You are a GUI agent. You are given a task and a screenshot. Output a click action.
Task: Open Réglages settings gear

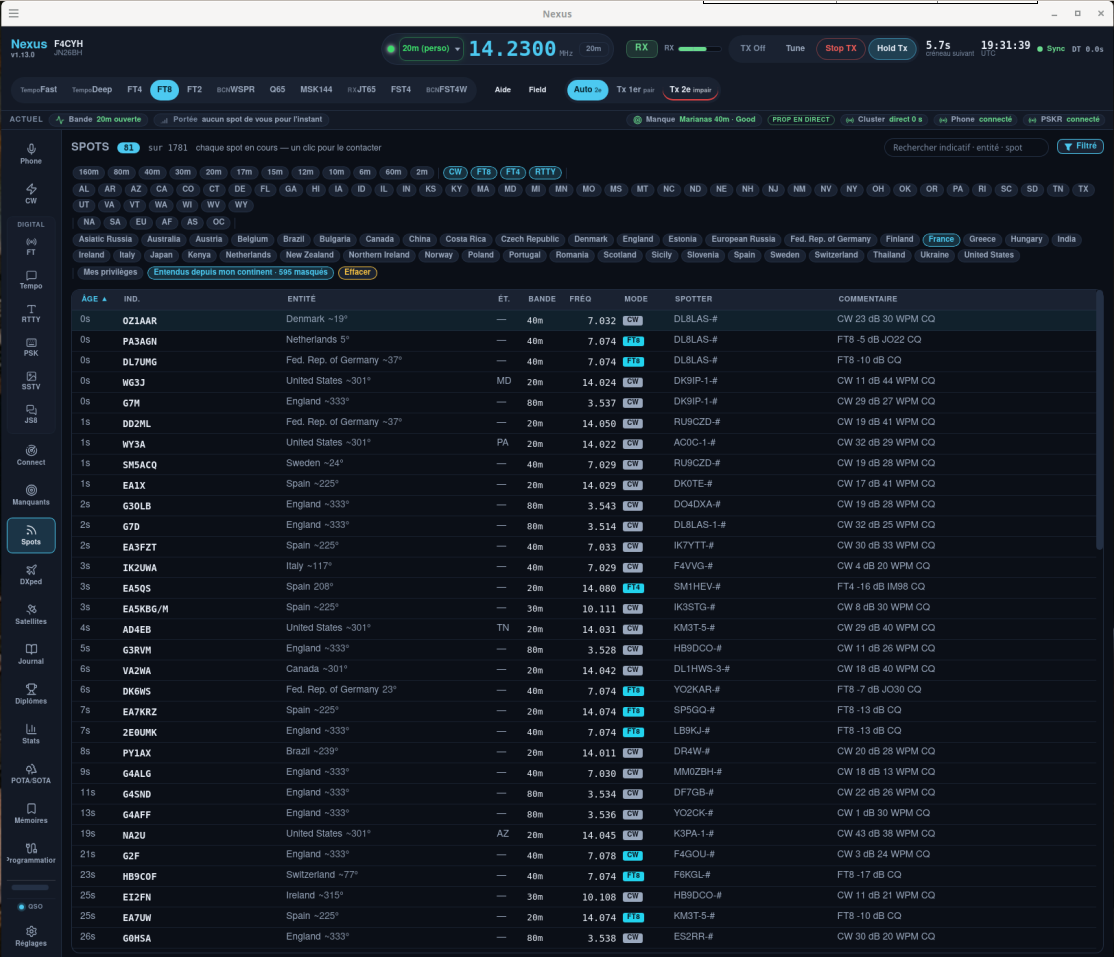tap(31, 936)
